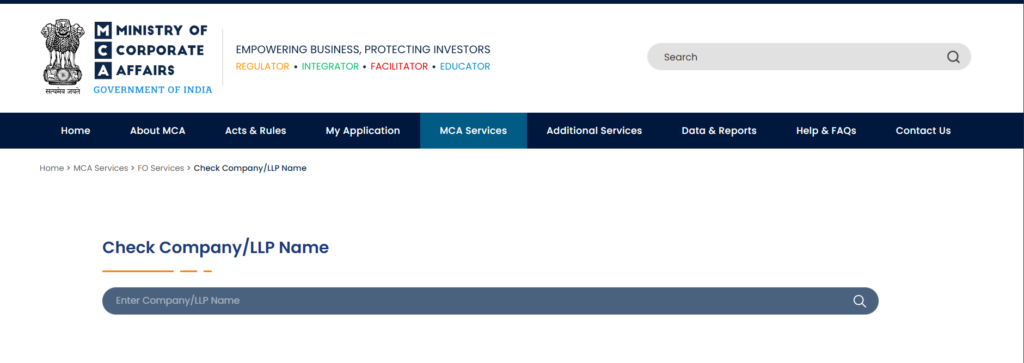
Task: Open the My Application menu
Action: pos(362,131)
